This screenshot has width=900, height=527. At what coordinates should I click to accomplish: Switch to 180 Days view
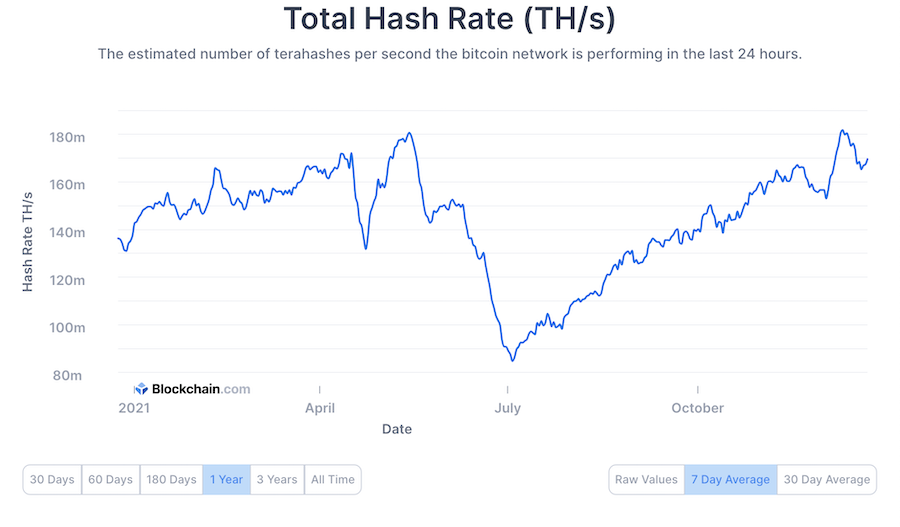171,479
